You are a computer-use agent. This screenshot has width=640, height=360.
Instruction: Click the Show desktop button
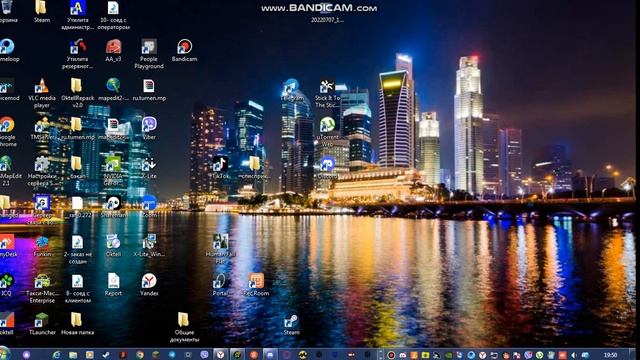click(633, 354)
